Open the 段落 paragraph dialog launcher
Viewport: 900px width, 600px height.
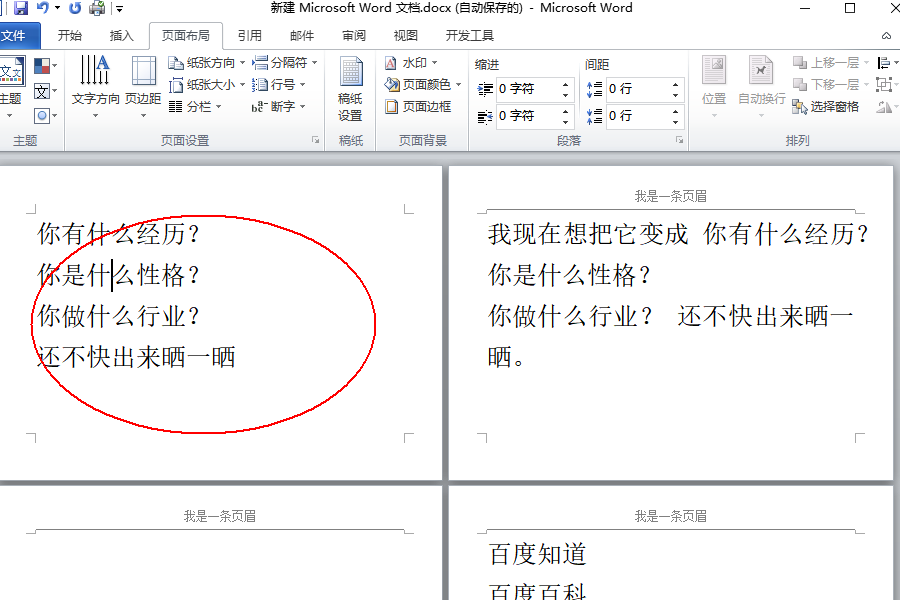coord(680,140)
